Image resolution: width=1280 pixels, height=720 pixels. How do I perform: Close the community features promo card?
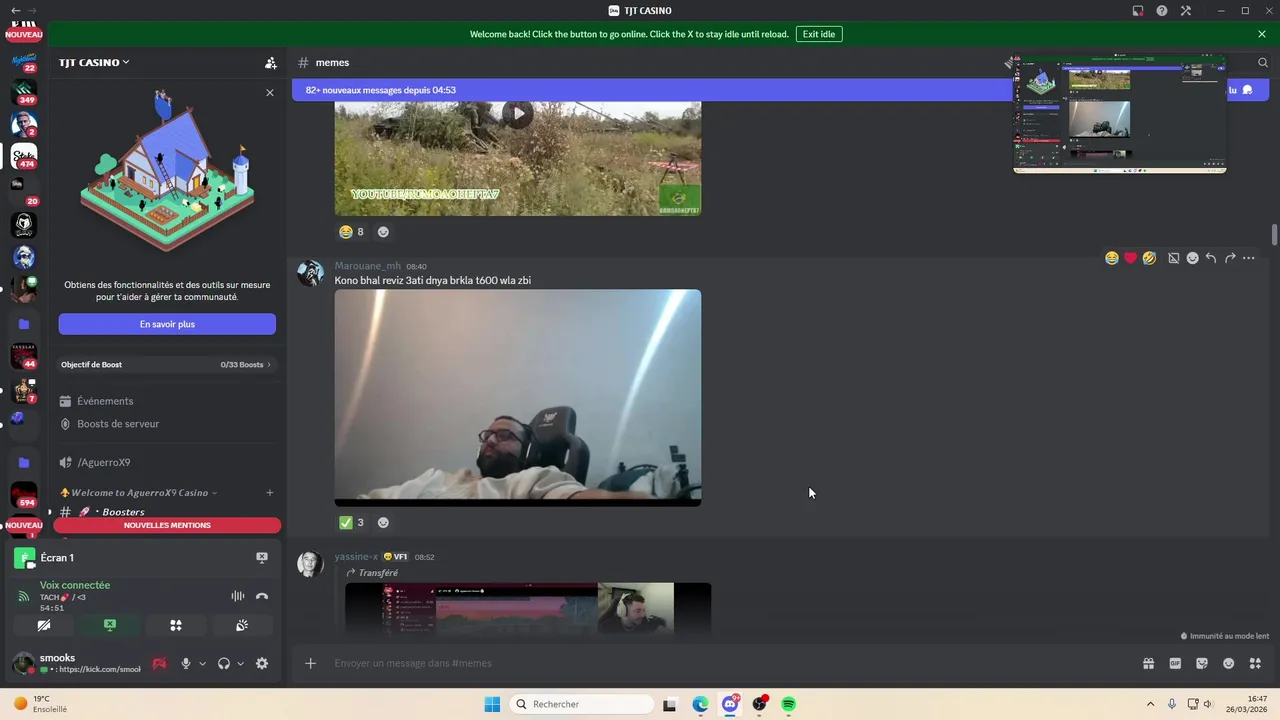[x=269, y=92]
